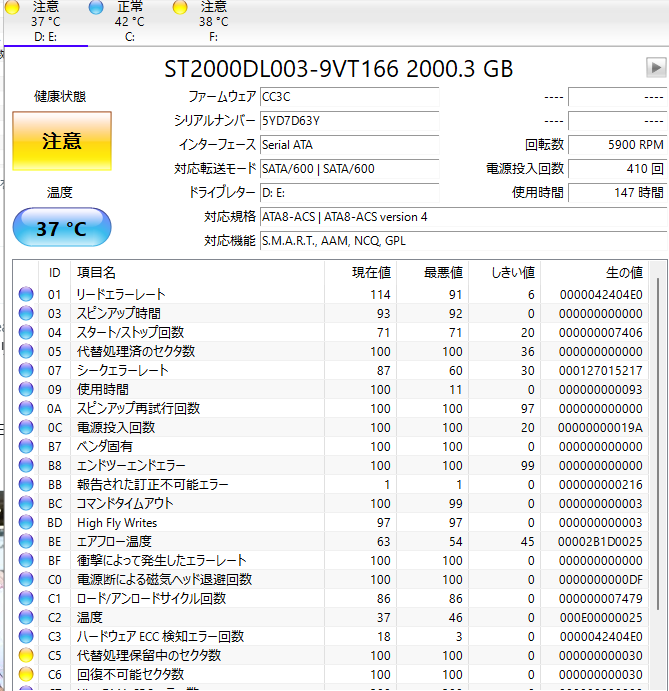Image resolution: width=669 pixels, height=691 pixels.
Task: Click the status icon for ID 09 使用時間
Action: click(26, 389)
